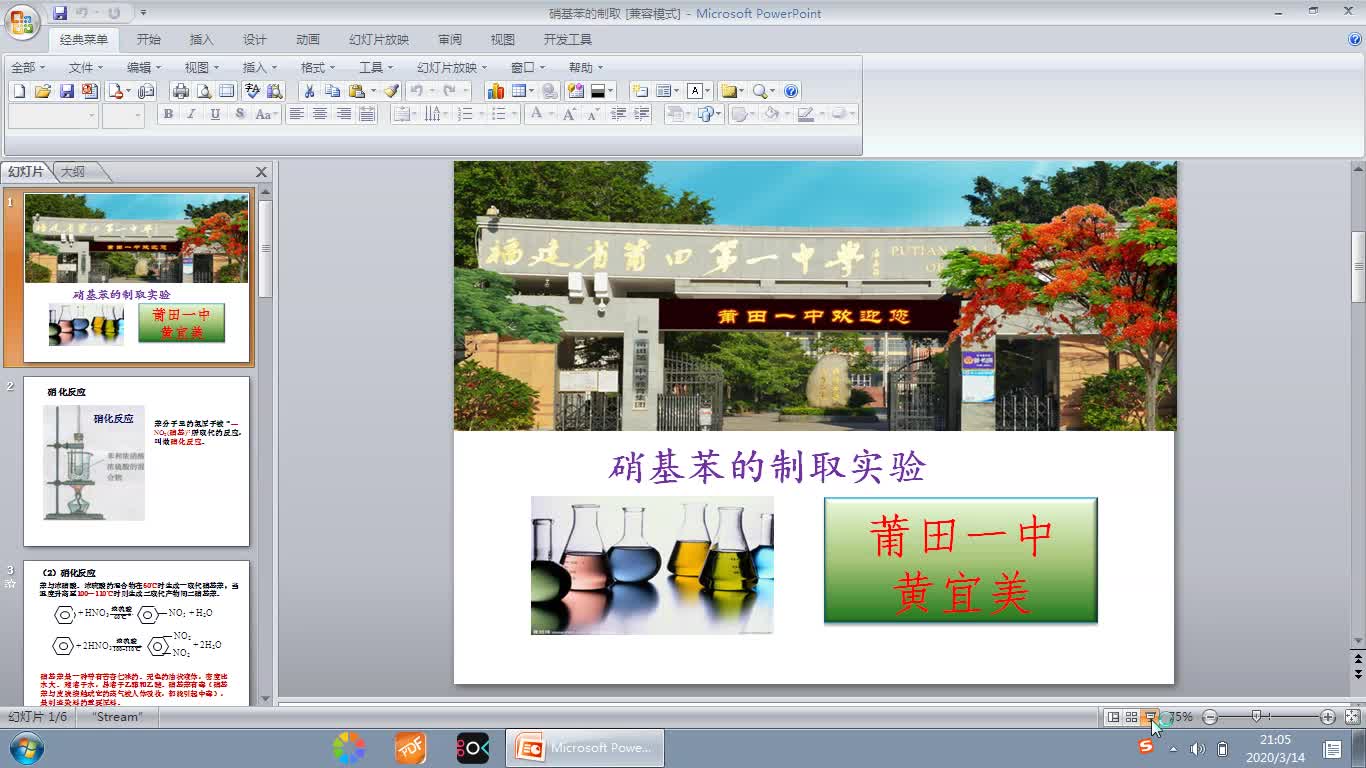Click the email attachment envelope icon
Viewport: 1366px width, 768px height.
point(147,91)
